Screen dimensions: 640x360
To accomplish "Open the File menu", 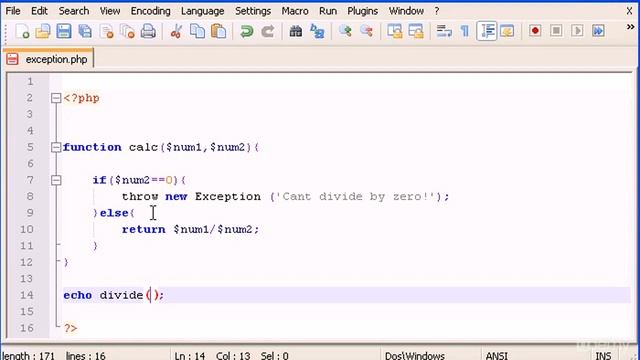I will pyautogui.click(x=13, y=11).
